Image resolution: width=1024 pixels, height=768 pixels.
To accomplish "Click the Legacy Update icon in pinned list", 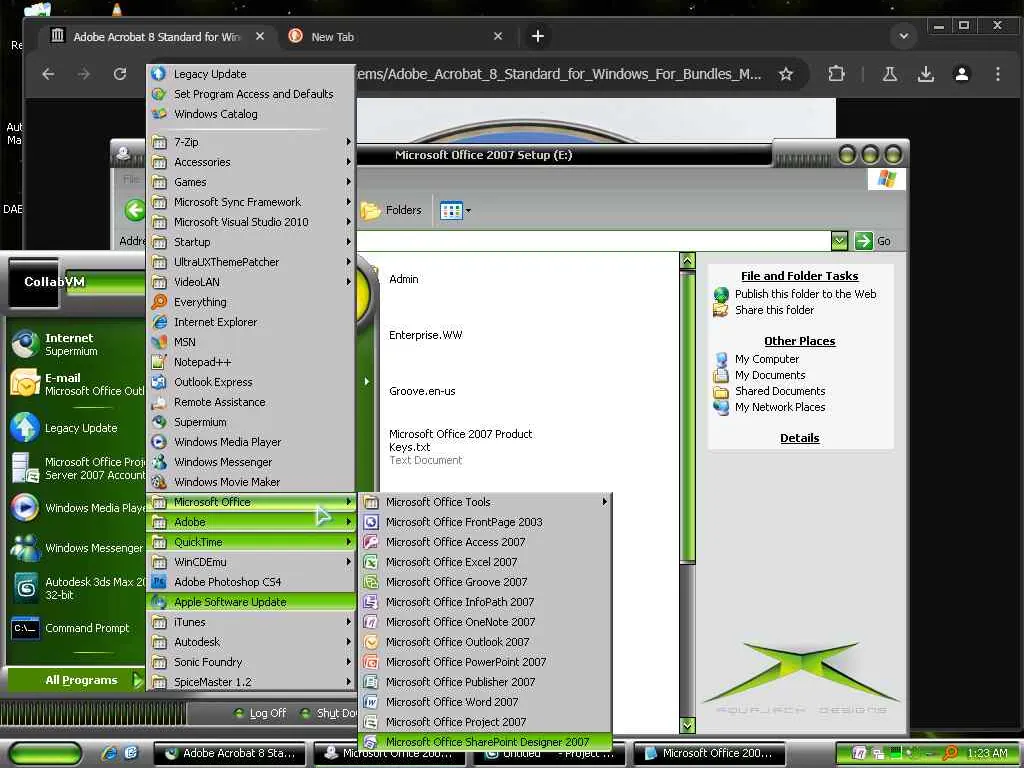I will coord(25,428).
